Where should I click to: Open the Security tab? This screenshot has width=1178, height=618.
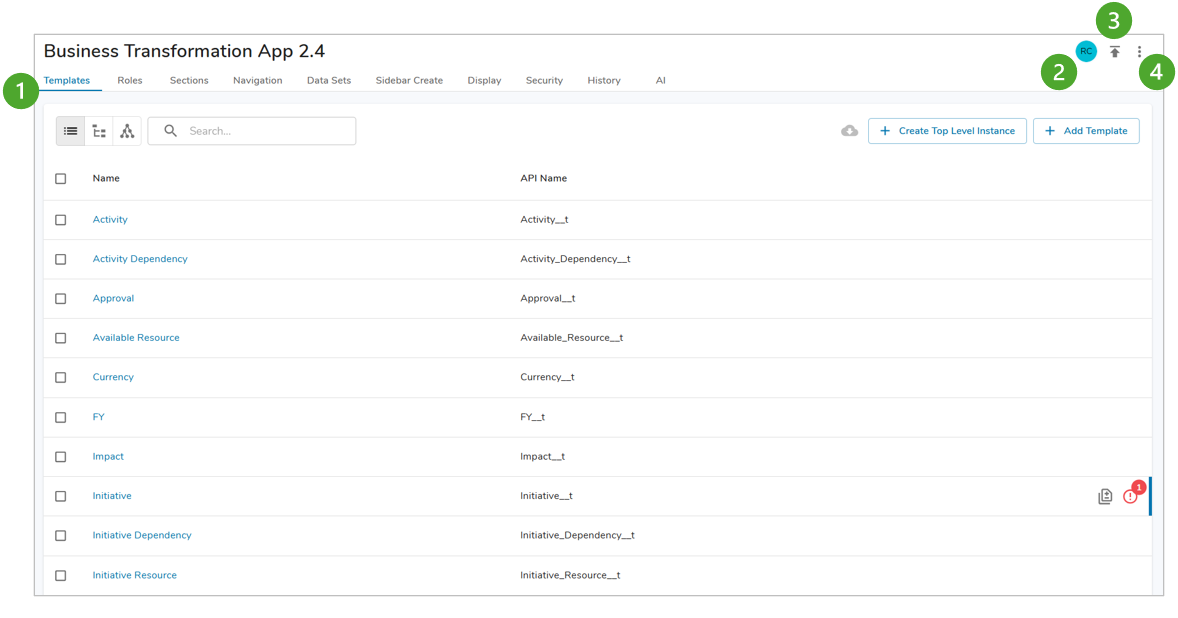pyautogui.click(x=544, y=80)
